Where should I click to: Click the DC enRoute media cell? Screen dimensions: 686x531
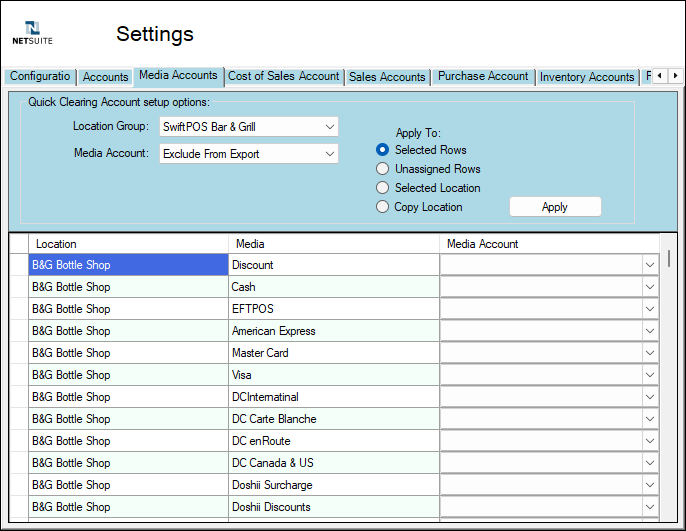coord(334,441)
